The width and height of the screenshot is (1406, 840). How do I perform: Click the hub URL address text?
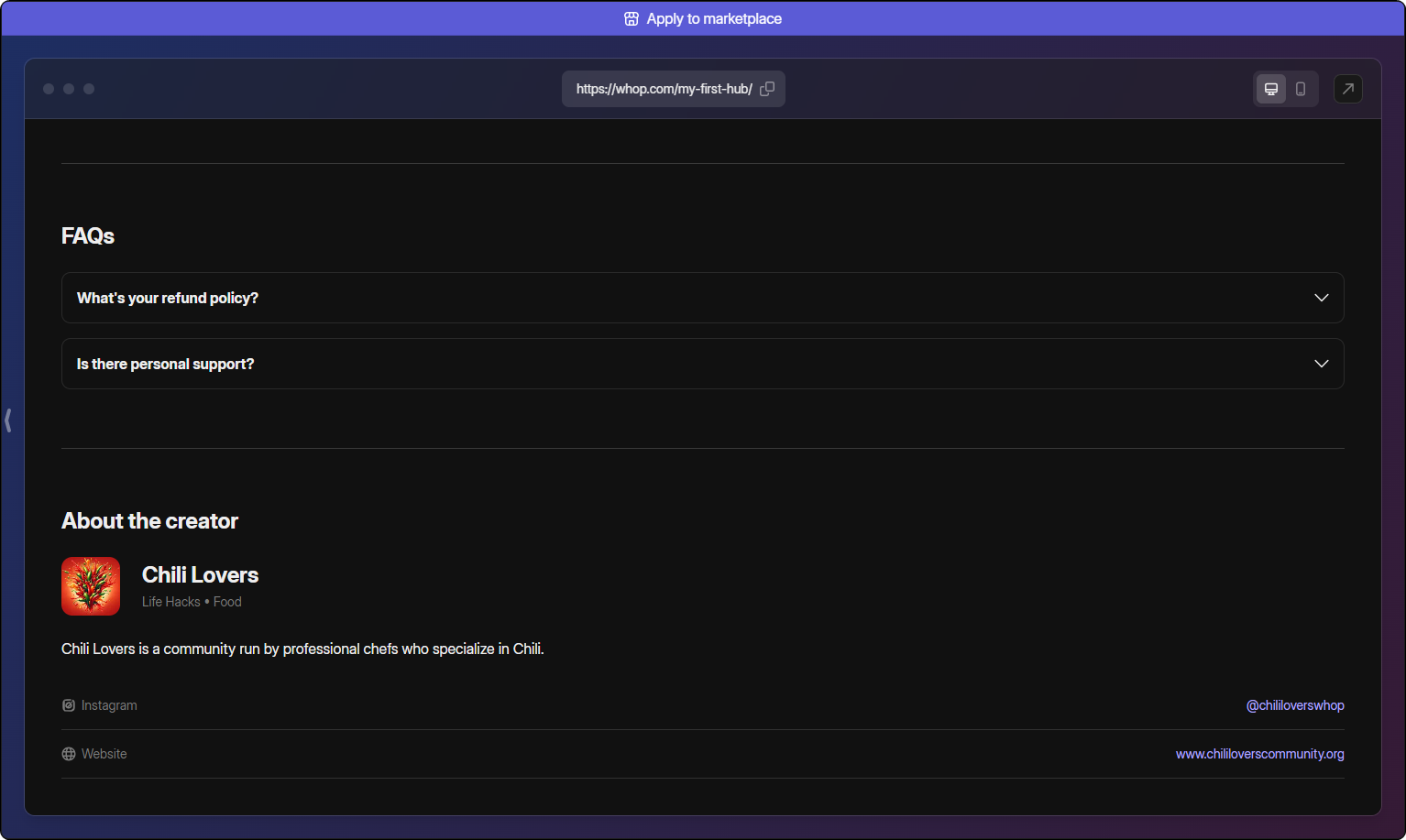[664, 89]
